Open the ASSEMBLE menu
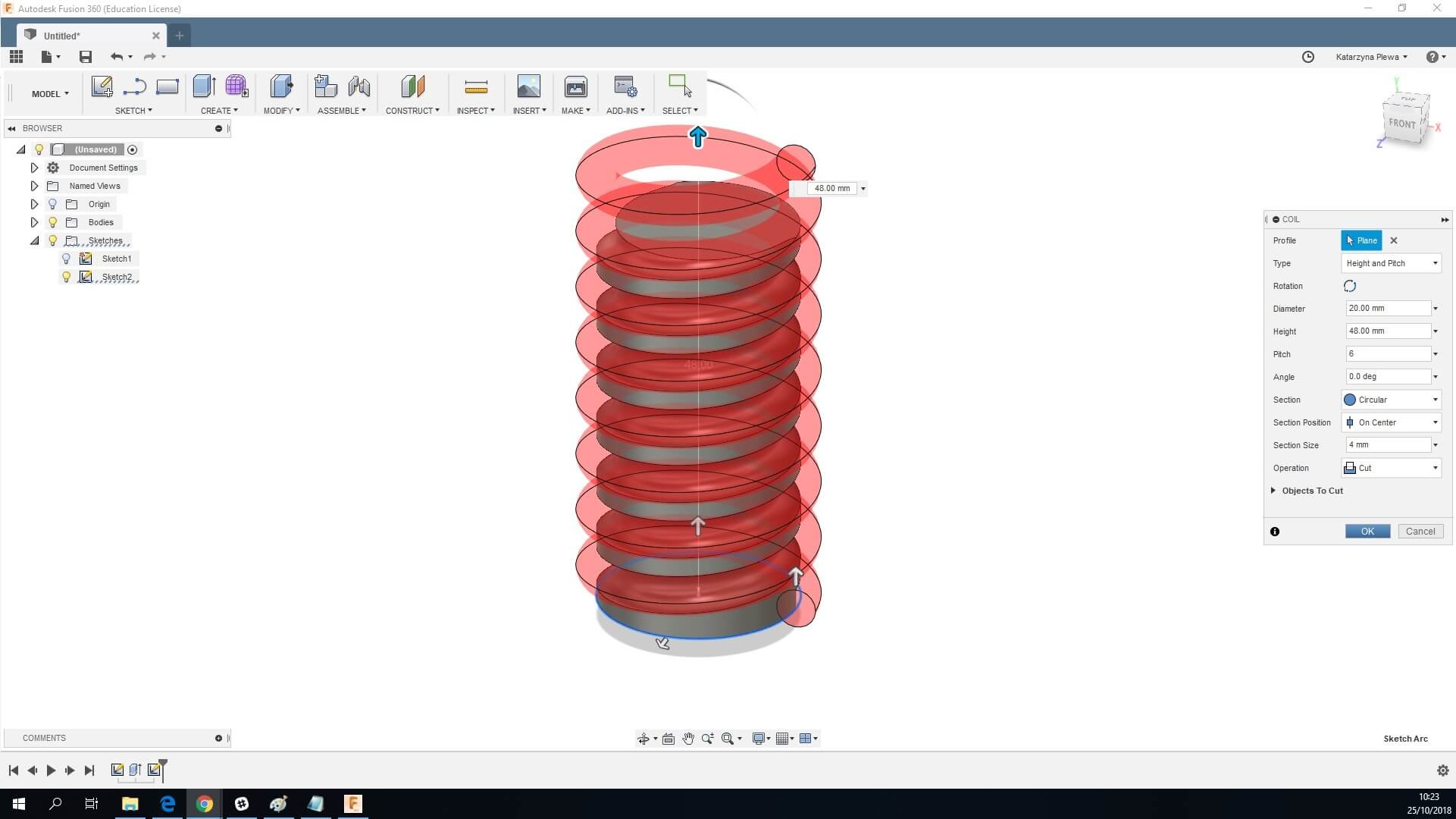 tap(342, 111)
